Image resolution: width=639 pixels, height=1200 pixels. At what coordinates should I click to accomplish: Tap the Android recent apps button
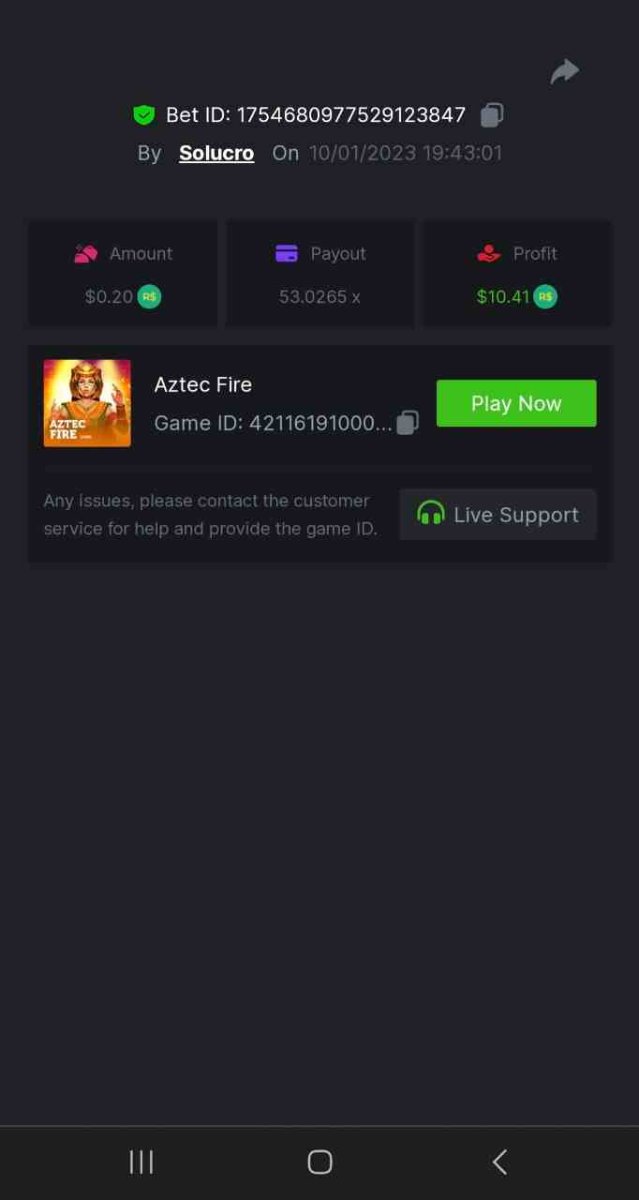141,1161
